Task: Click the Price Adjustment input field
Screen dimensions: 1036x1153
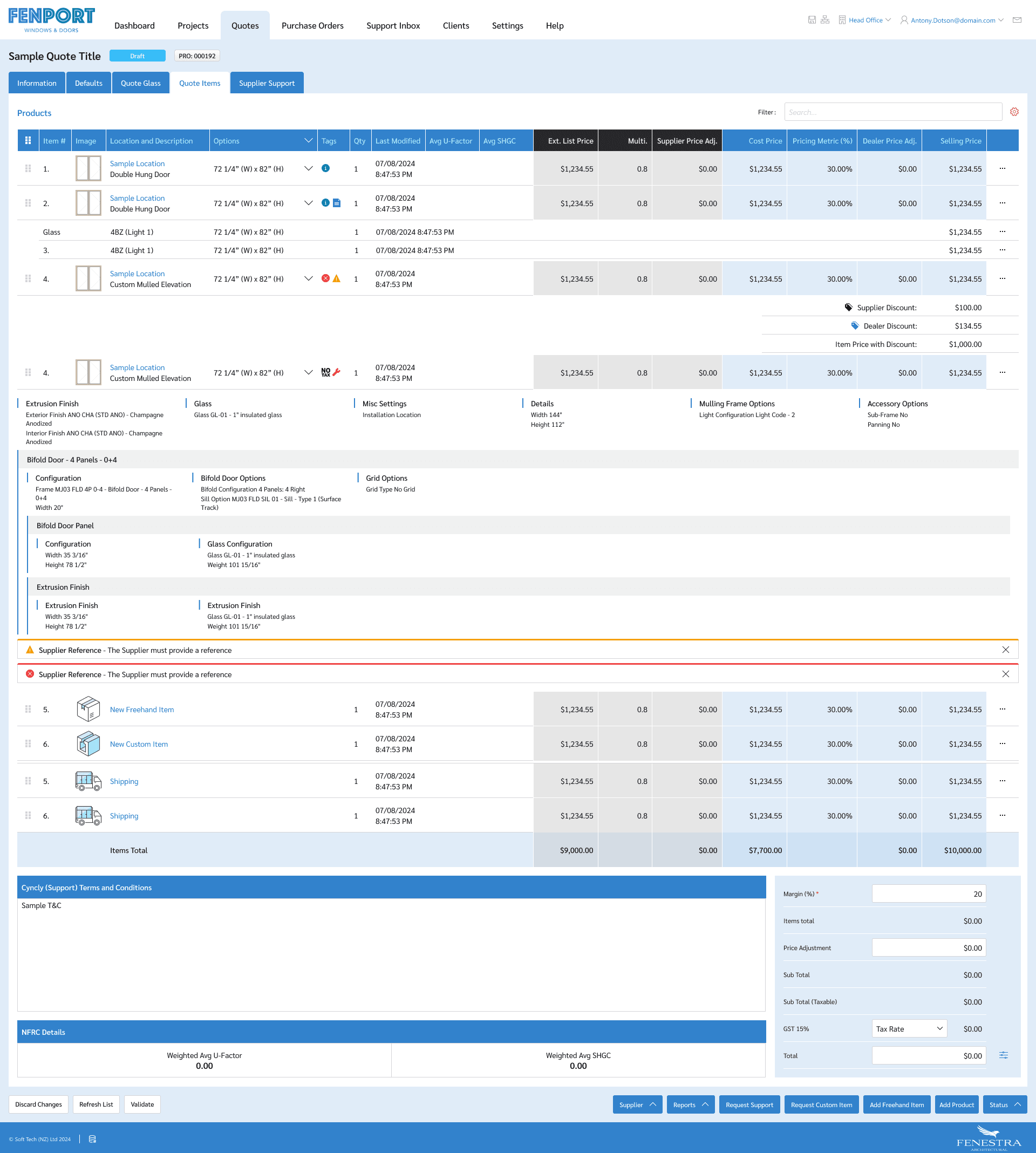Action: click(929, 947)
